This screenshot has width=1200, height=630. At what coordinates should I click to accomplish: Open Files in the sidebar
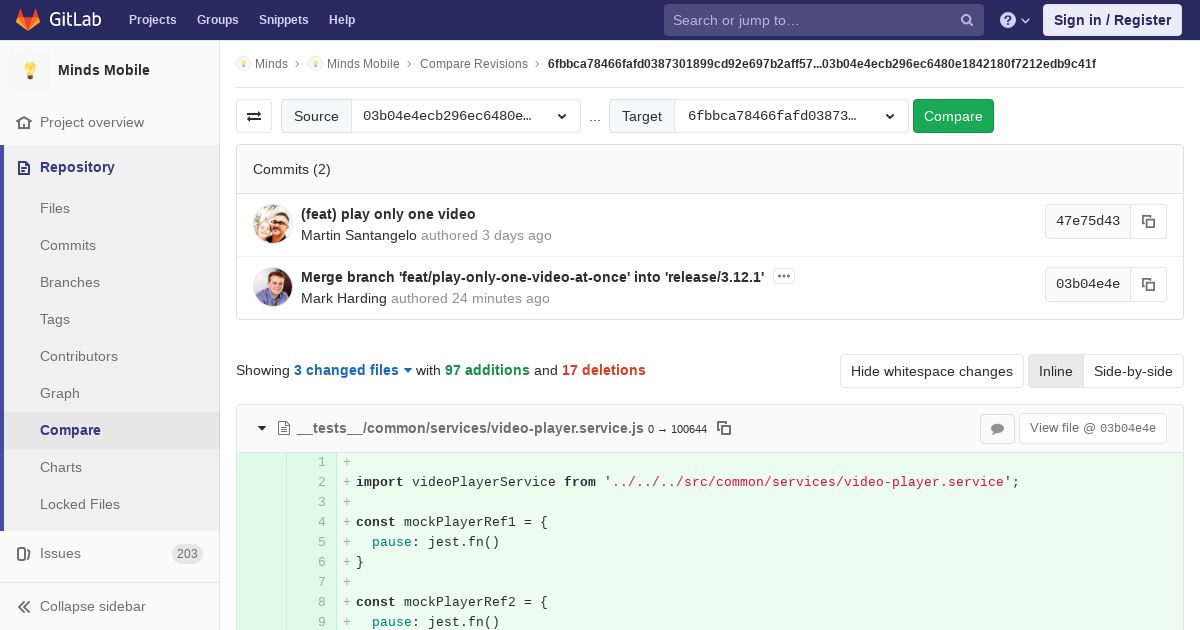(x=55, y=208)
